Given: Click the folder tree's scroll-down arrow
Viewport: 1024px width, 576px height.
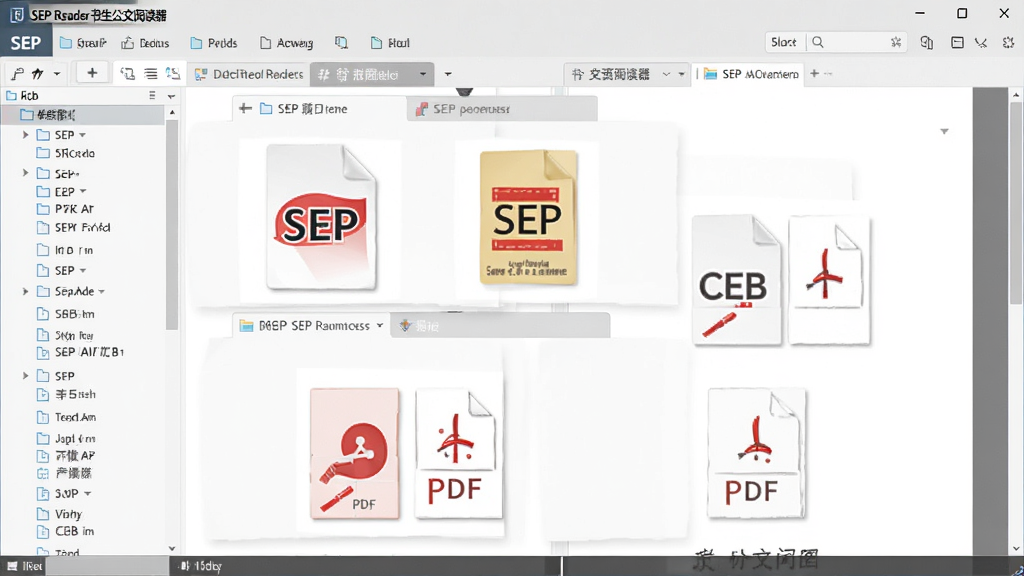Looking at the screenshot, I should (x=172, y=549).
